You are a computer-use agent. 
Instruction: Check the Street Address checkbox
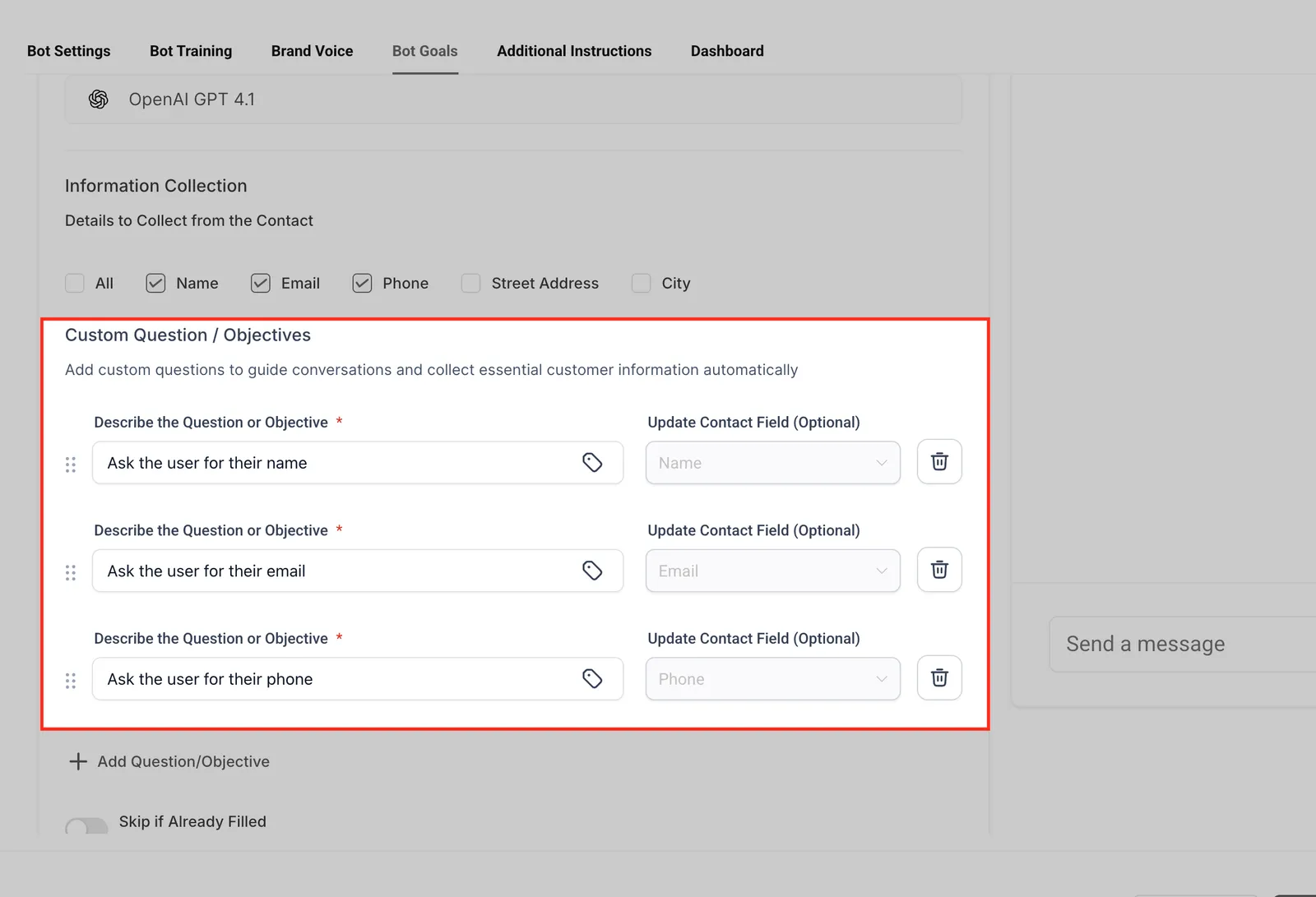[x=471, y=283]
